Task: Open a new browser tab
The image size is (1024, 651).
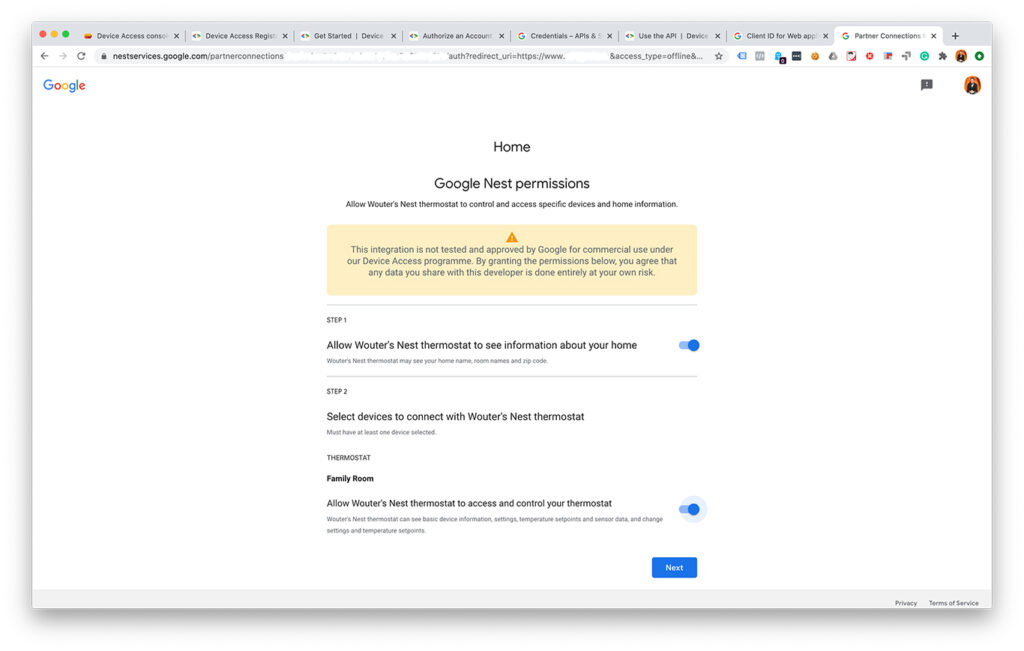Action: point(955,36)
